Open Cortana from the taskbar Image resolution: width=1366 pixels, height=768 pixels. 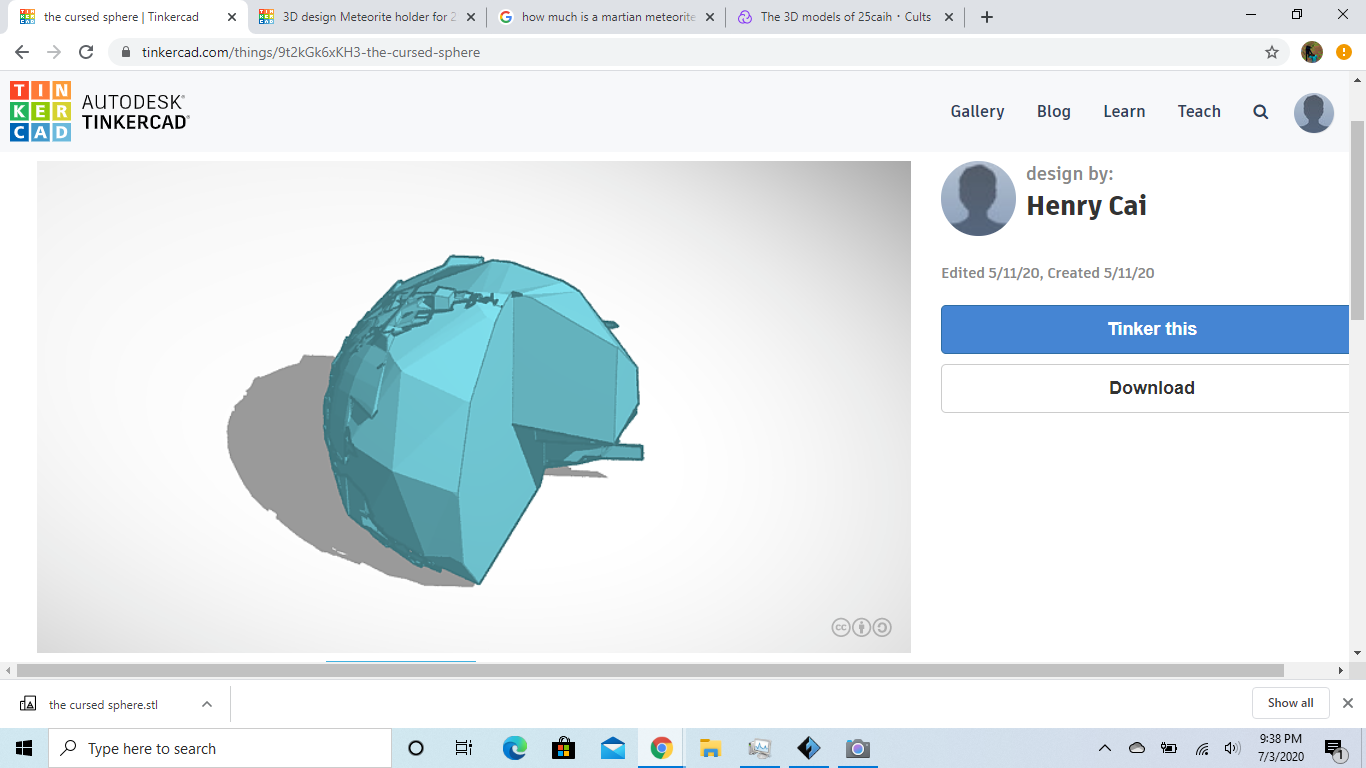(416, 748)
